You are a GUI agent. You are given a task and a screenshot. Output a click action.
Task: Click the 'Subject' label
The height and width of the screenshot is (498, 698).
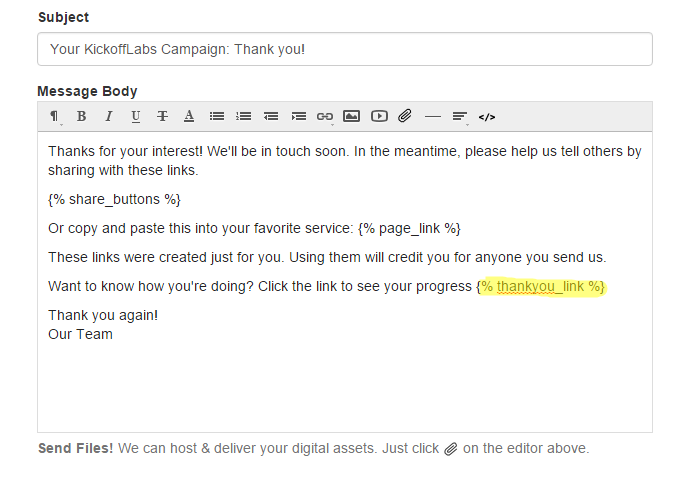click(x=63, y=17)
